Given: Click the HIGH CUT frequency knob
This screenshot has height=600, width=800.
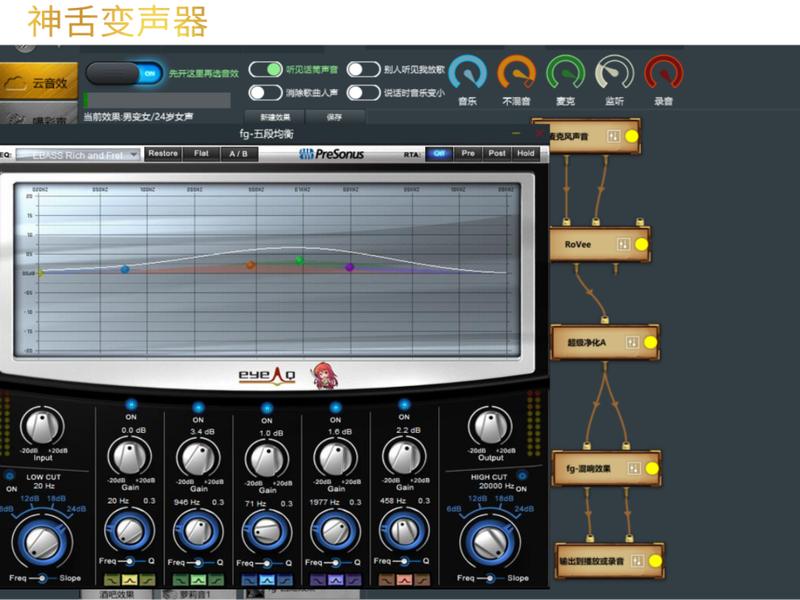Looking at the screenshot, I should (x=491, y=542).
